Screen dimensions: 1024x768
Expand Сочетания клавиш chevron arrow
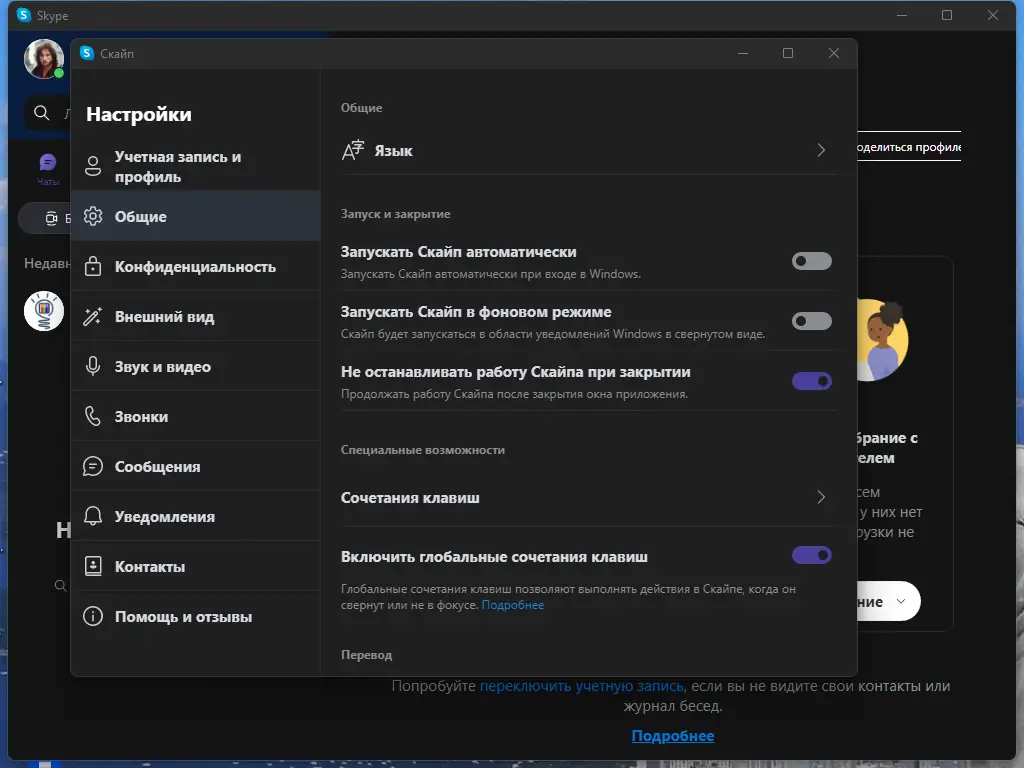[821, 497]
